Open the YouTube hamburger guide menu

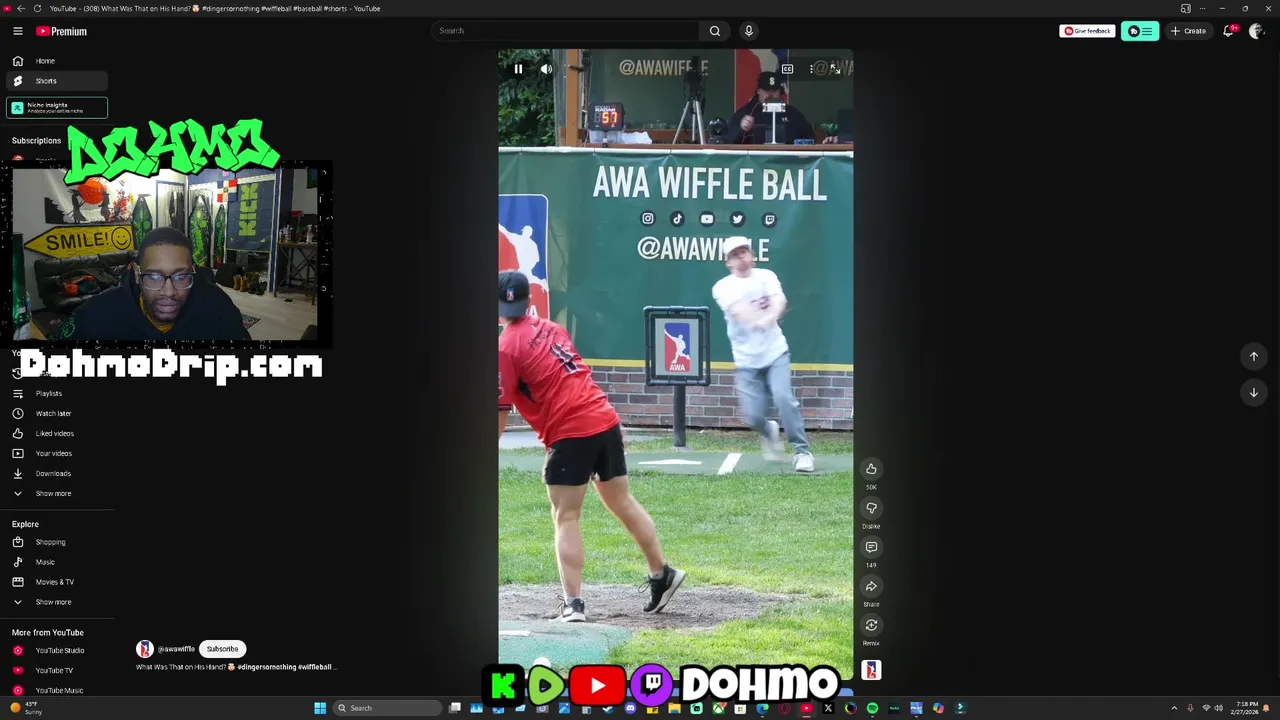[x=18, y=31]
